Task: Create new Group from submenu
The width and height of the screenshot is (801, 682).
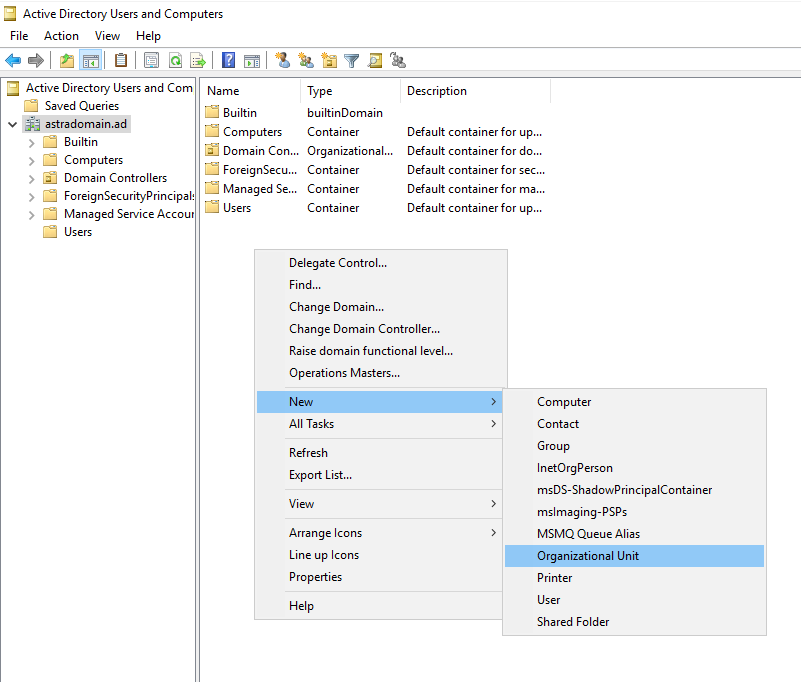Action: tap(634, 446)
